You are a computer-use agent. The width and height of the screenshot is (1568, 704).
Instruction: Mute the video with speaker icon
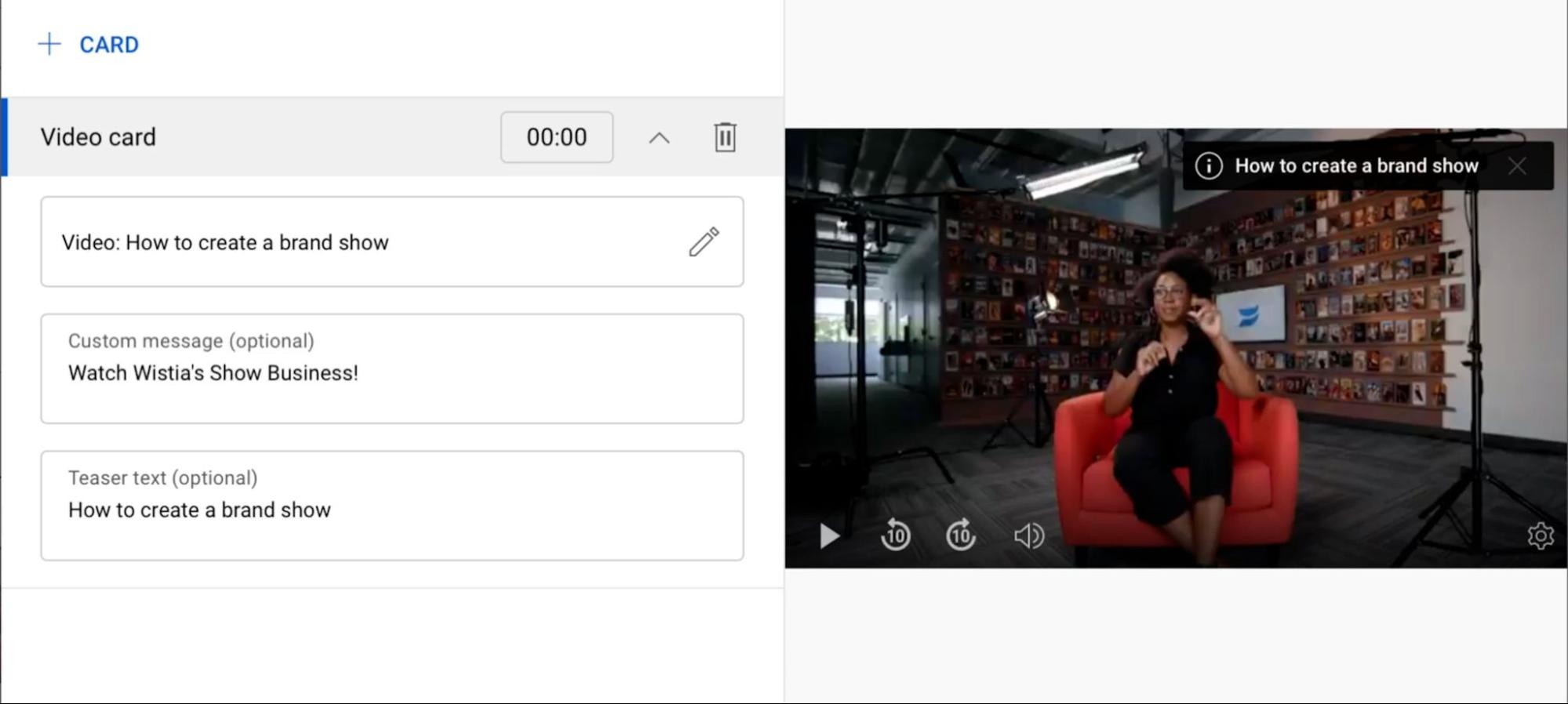click(1028, 536)
